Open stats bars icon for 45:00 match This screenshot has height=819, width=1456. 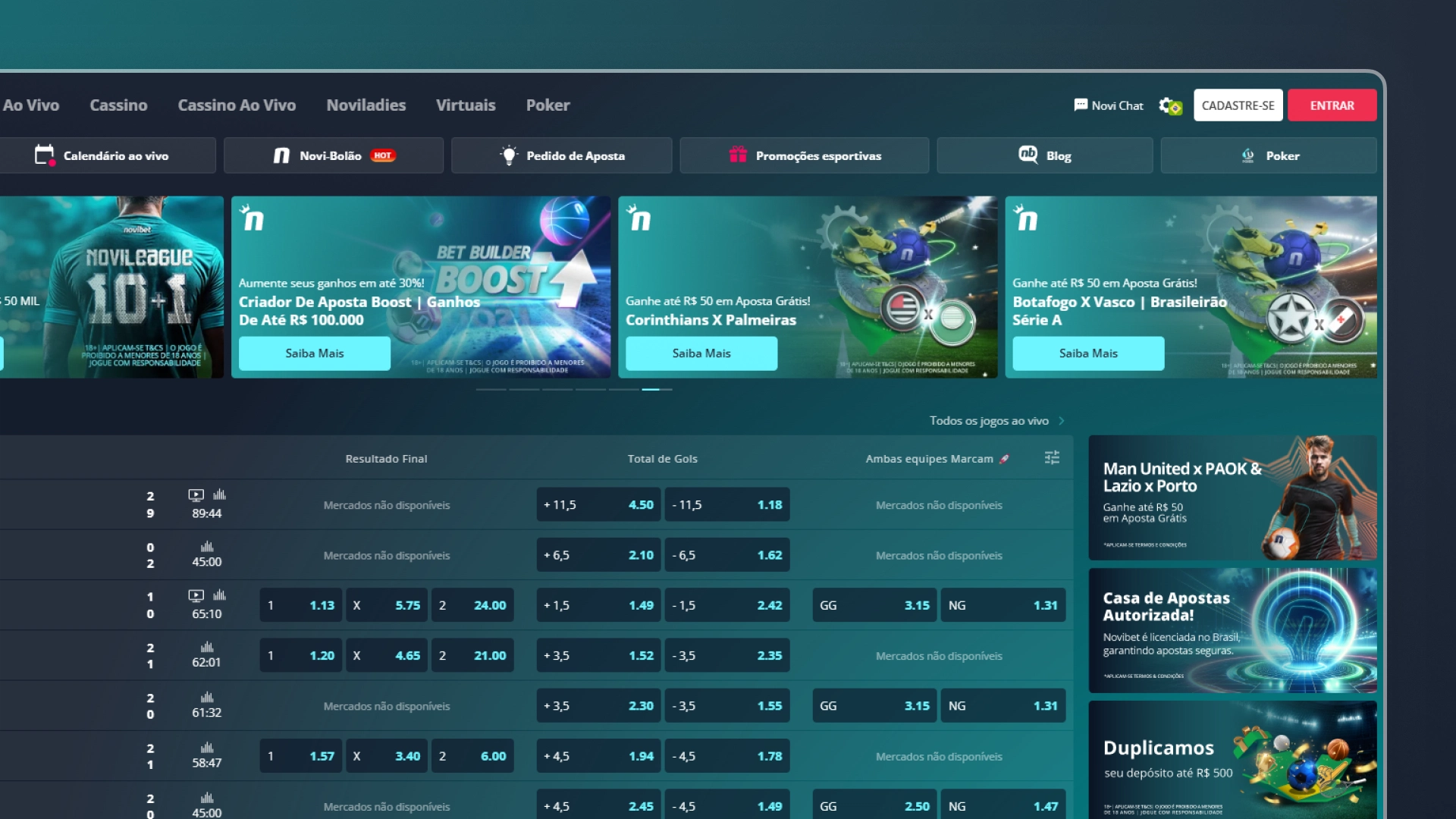point(207,547)
